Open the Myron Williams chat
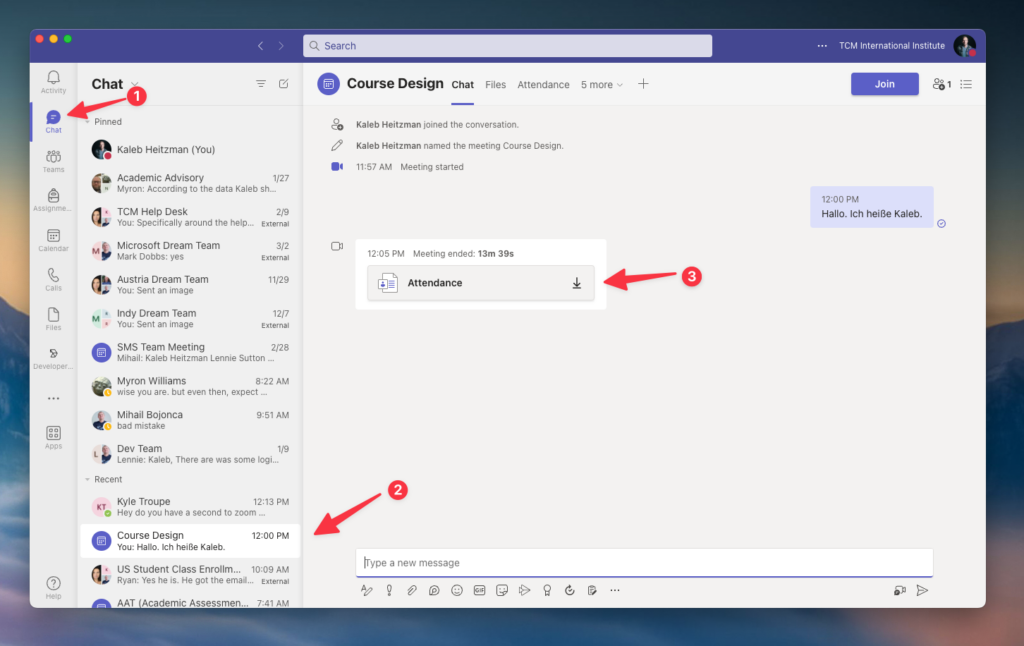 (190, 387)
